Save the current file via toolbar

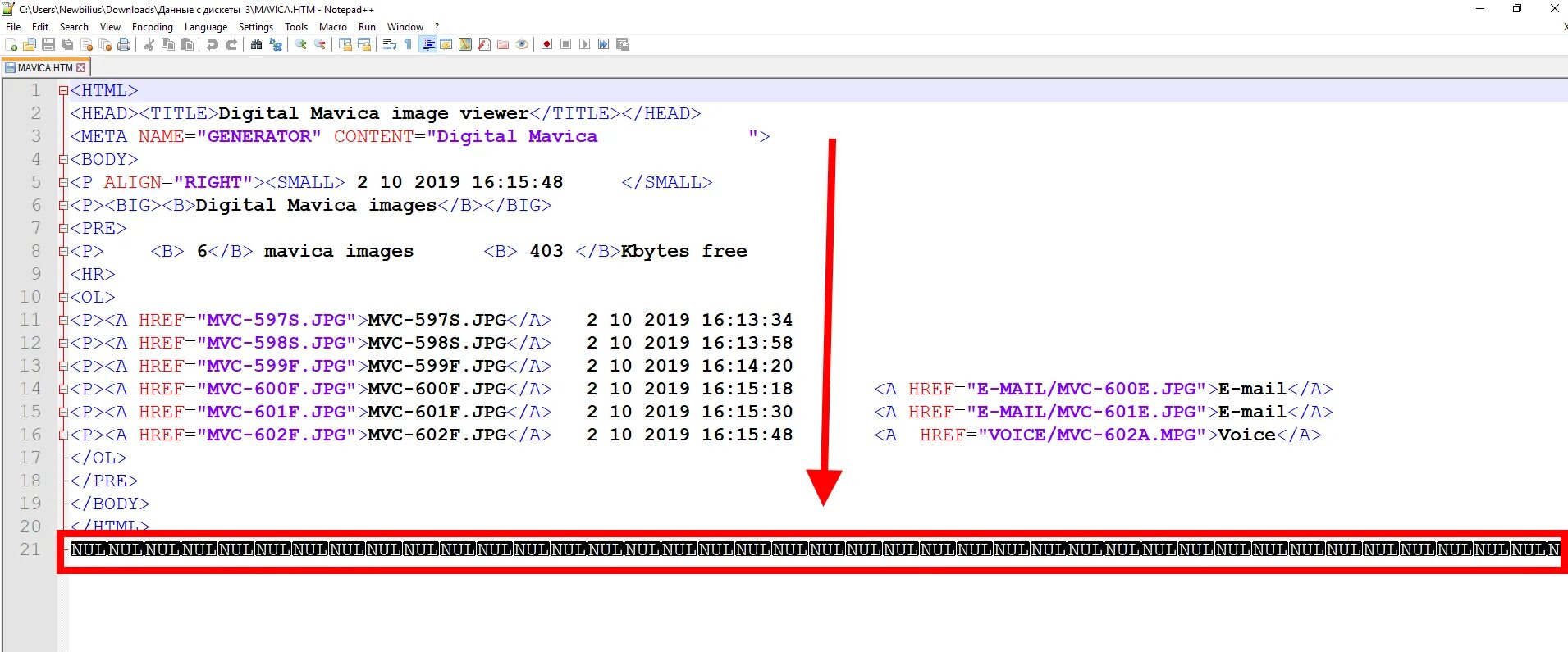[x=48, y=44]
